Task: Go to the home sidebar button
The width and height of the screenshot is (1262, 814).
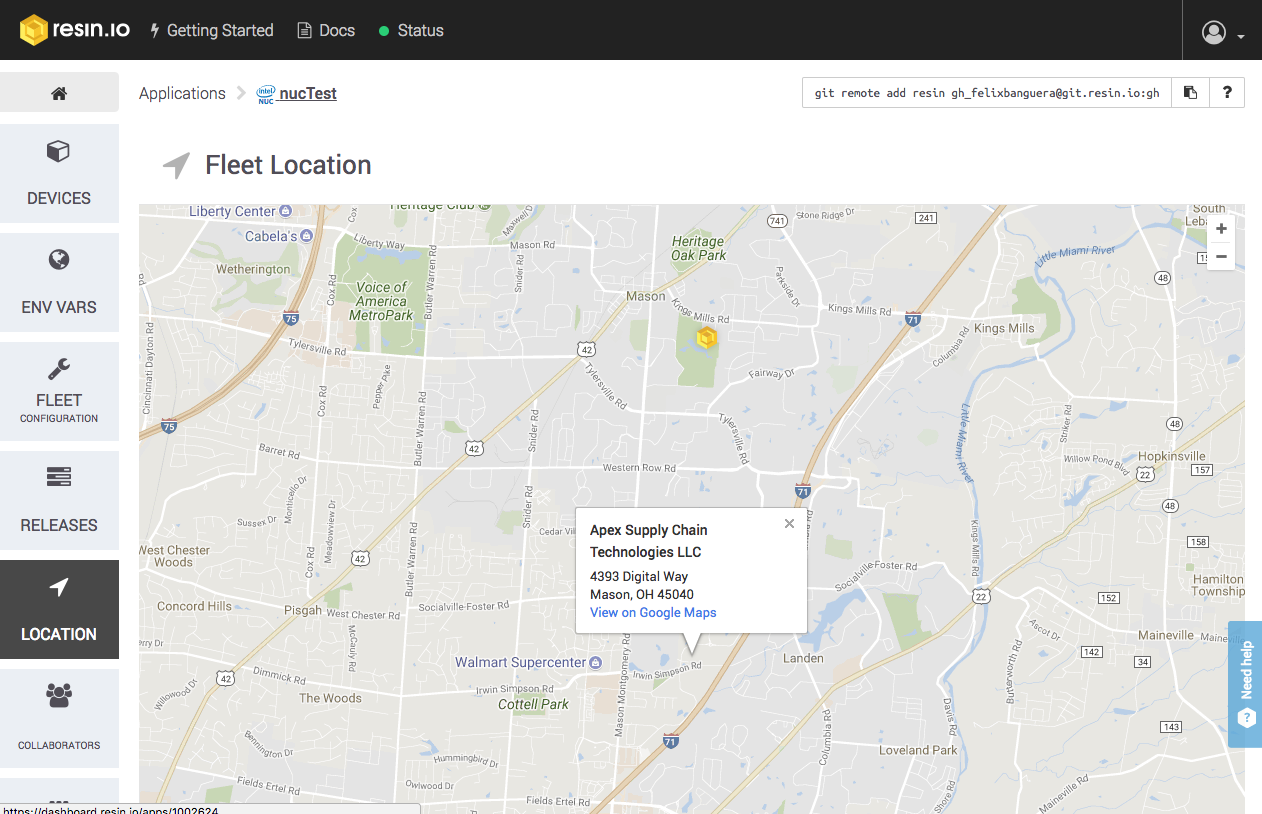Action: coord(59,93)
